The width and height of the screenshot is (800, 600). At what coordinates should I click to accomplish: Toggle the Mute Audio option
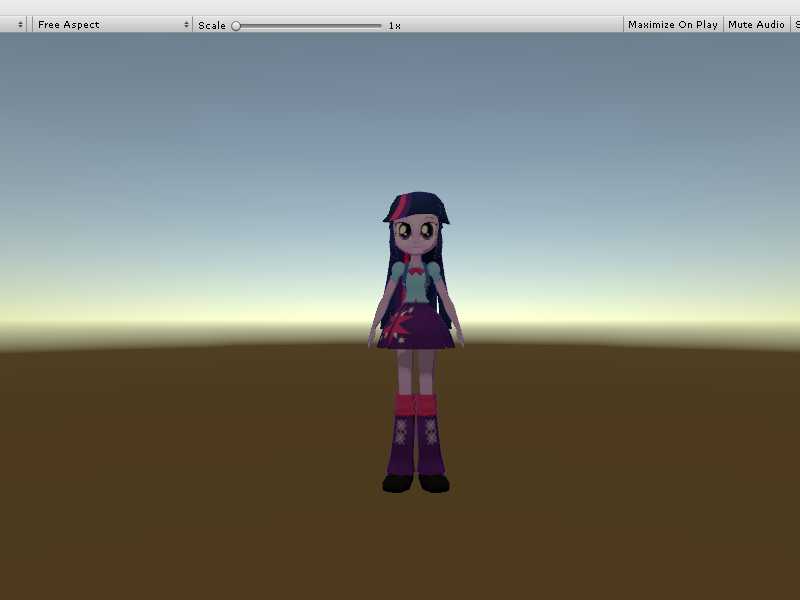(756, 24)
